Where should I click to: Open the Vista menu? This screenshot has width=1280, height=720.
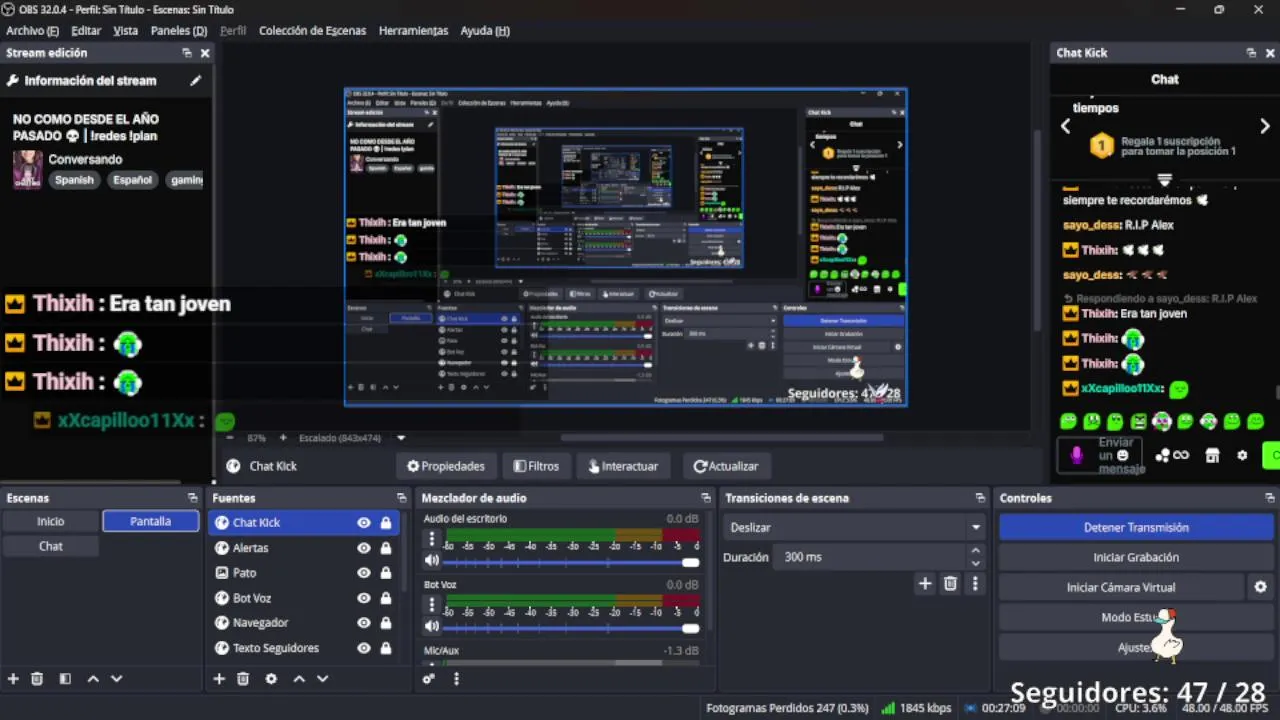click(126, 31)
